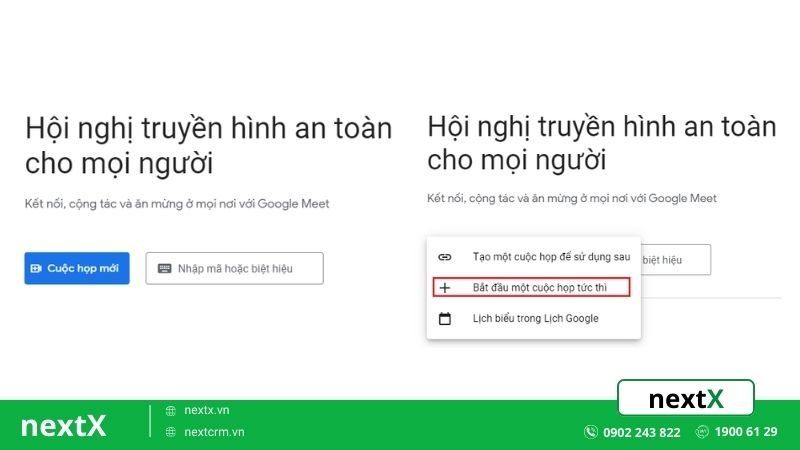Click the white nextX logo in footer
The width and height of the screenshot is (800, 450).
pos(63,426)
